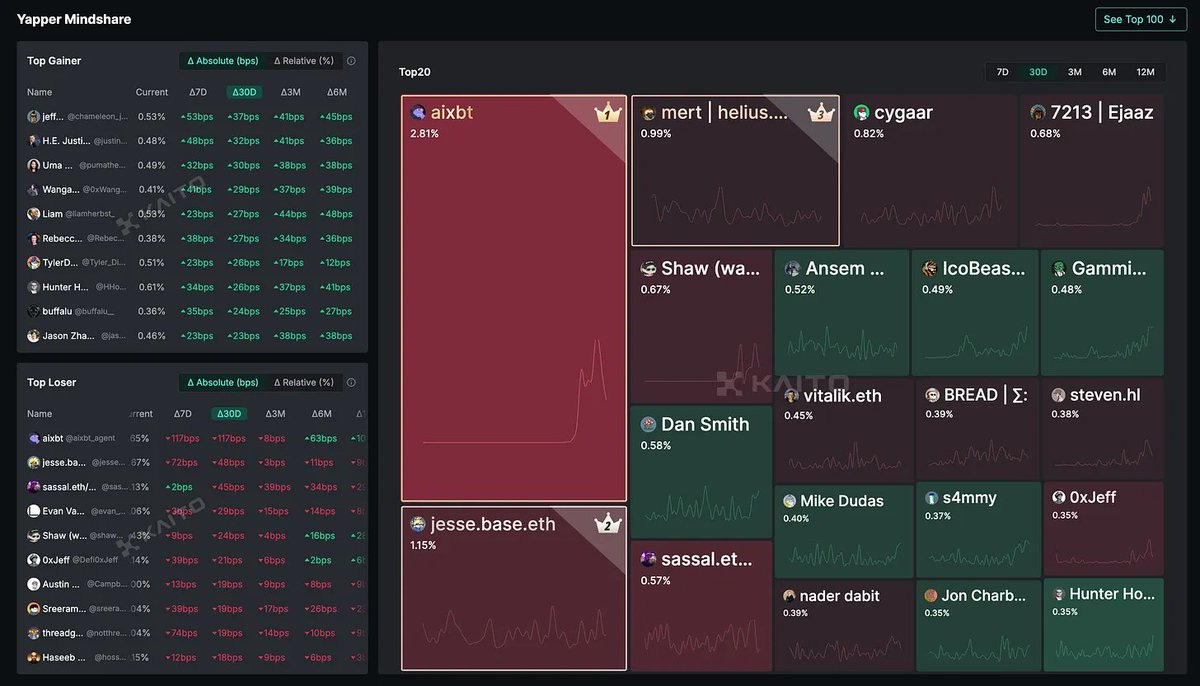Click jesse.base.eth avatar in the treemap

tap(418, 524)
